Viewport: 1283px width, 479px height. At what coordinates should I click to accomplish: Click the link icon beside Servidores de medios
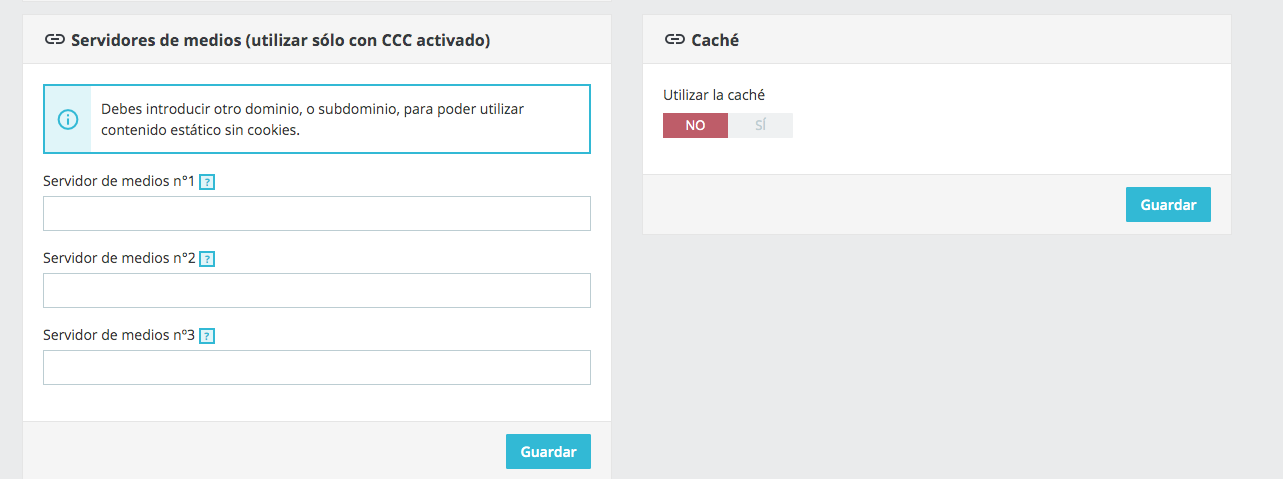(x=55, y=40)
